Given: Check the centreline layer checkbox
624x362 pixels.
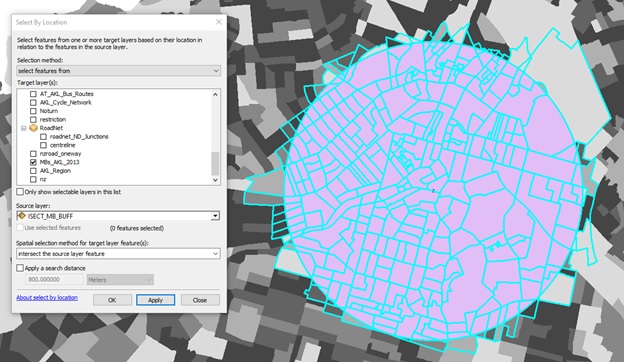Looking at the screenshot, I should click(x=43, y=145).
